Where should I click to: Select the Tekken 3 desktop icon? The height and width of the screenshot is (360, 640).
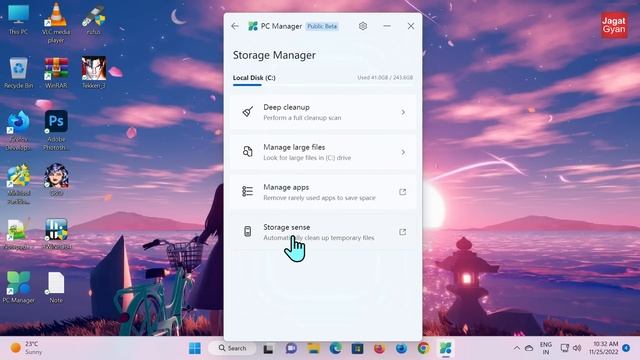tap(93, 72)
